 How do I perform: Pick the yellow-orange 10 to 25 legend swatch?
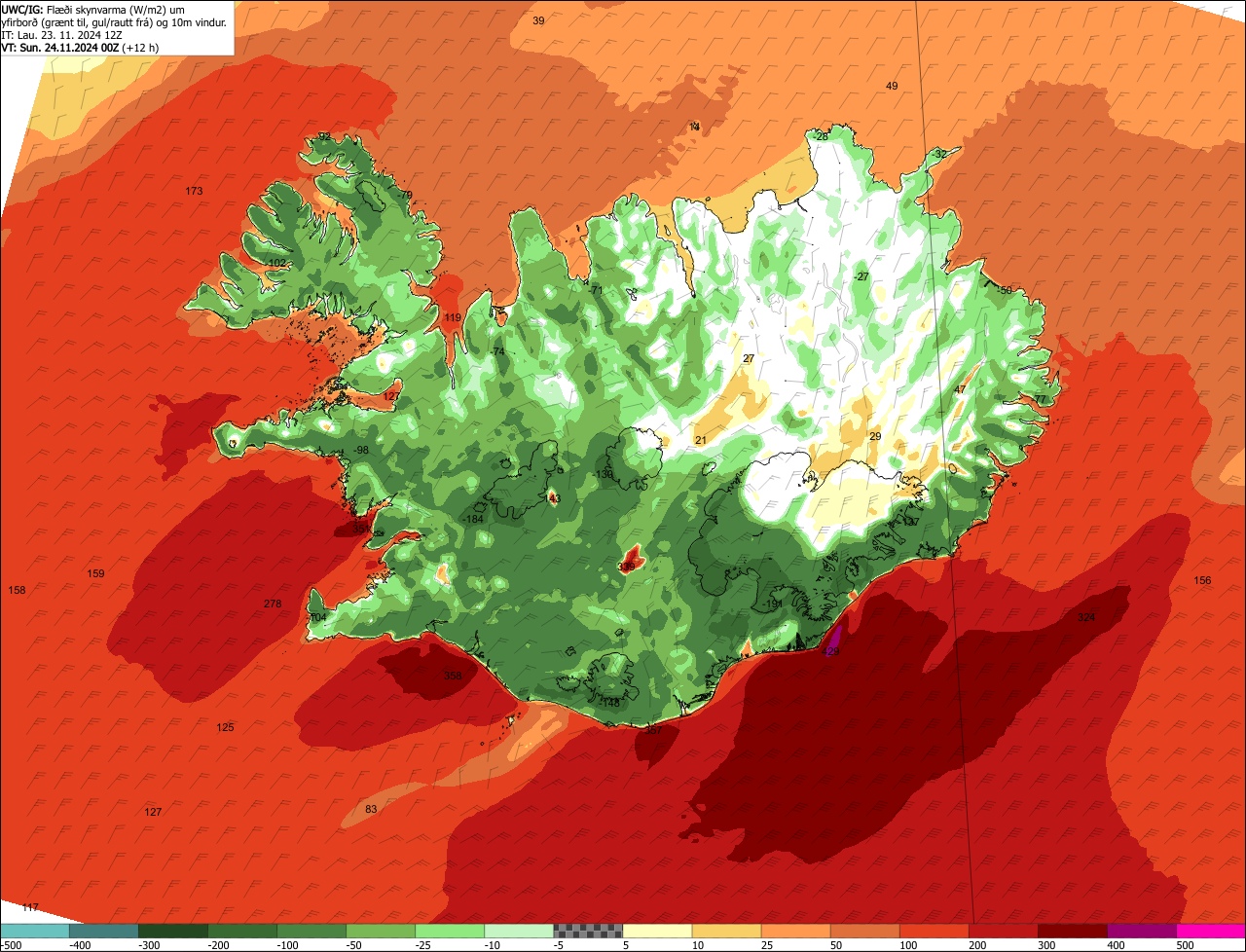pyautogui.click(x=726, y=931)
